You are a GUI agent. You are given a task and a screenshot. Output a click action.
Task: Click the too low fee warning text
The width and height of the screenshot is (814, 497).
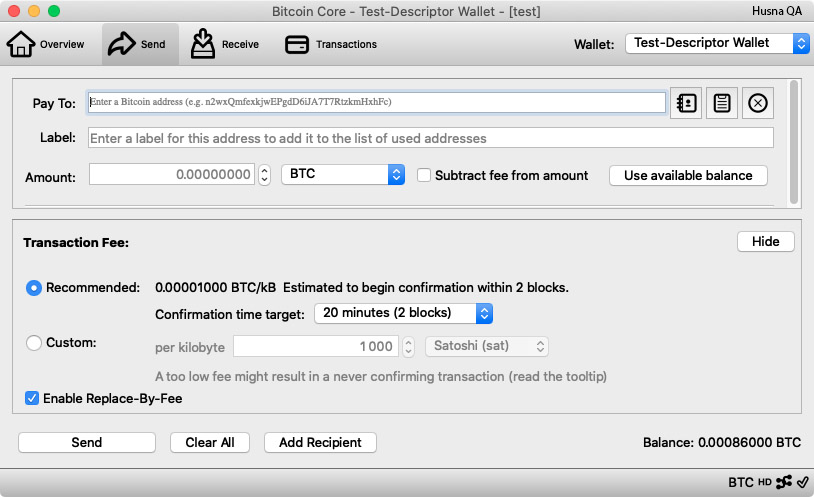[381, 377]
